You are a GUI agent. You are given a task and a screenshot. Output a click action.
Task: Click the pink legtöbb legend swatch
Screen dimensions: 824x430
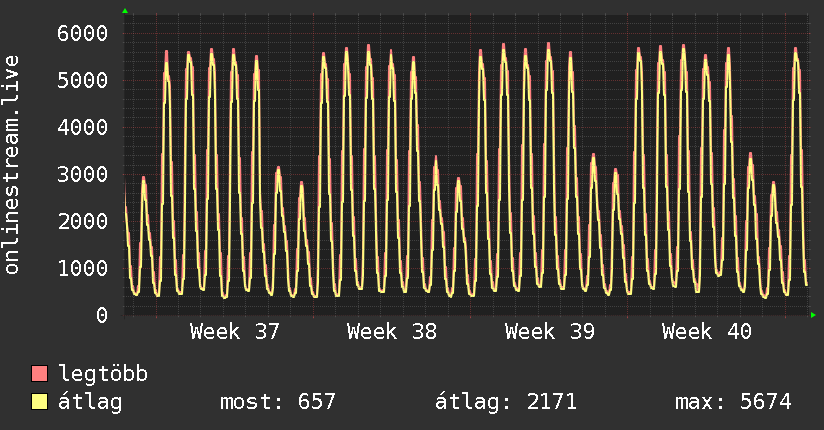[x=39, y=373]
